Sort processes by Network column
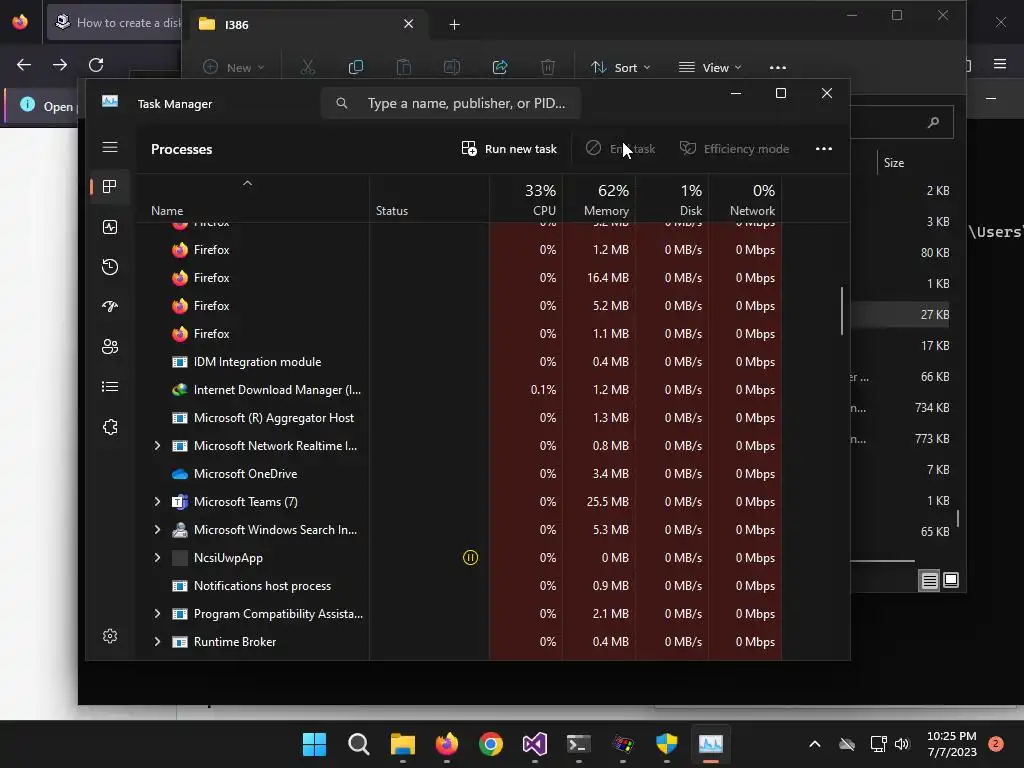This screenshot has height=768, width=1024. [745, 200]
